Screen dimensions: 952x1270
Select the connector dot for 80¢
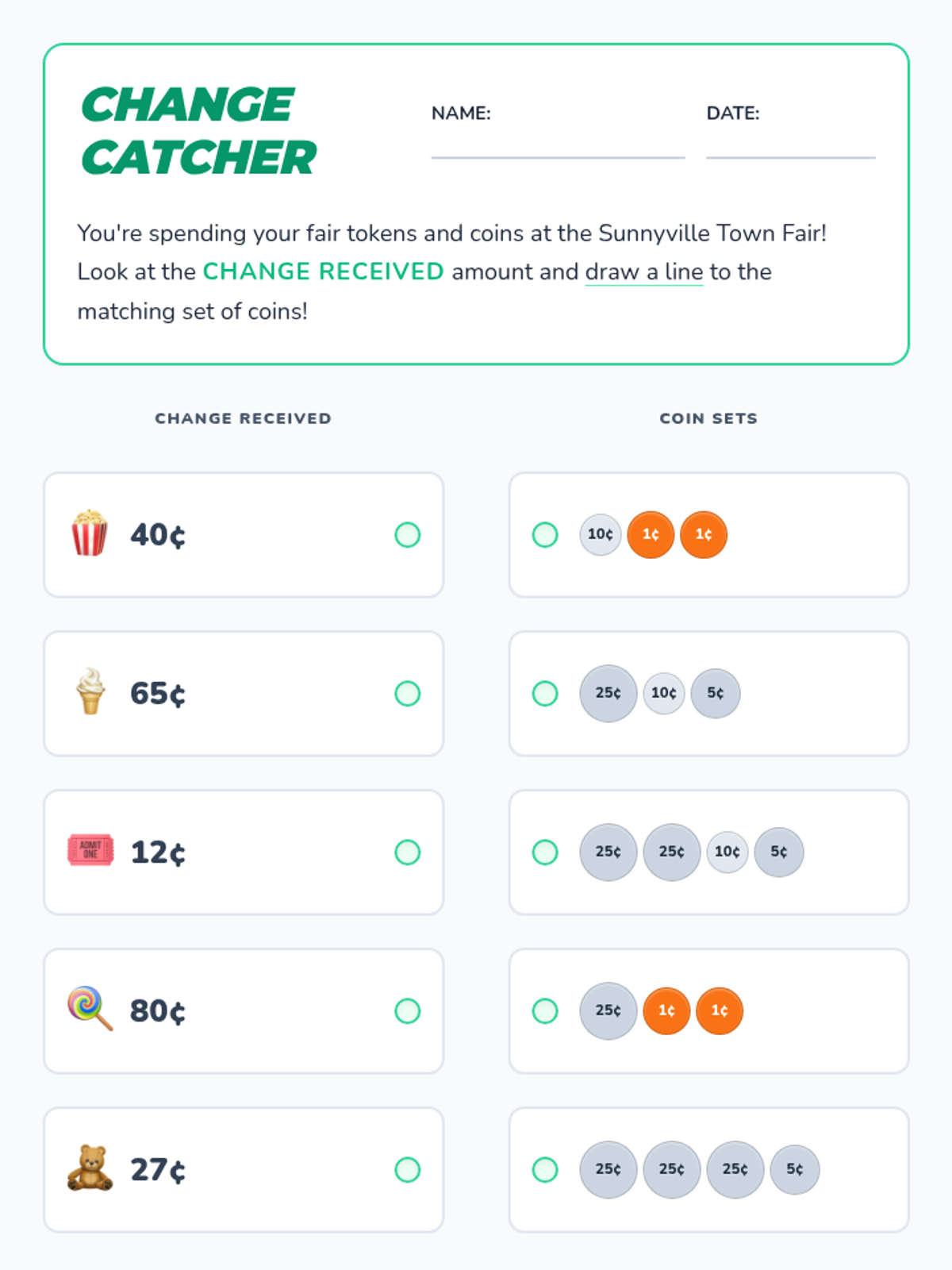point(408,1011)
